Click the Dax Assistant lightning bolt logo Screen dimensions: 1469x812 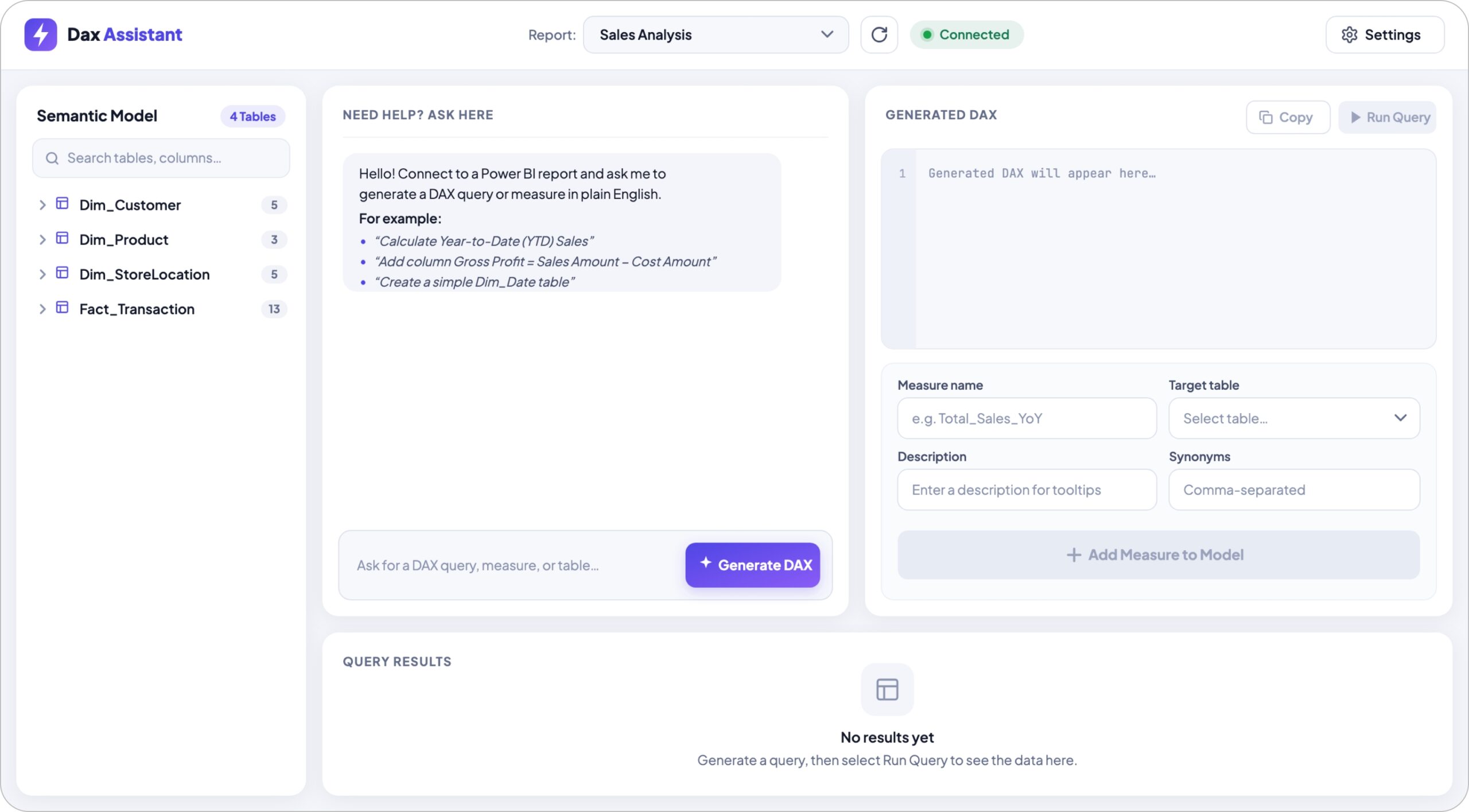coord(40,34)
